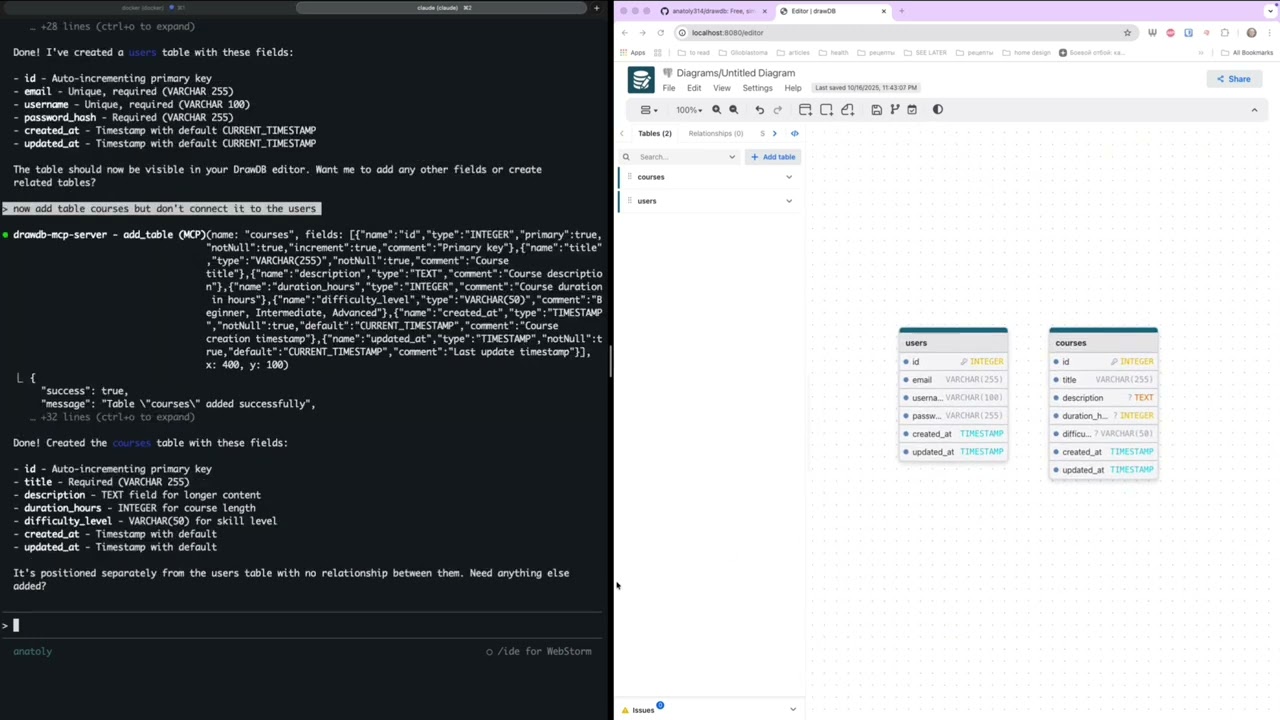This screenshot has width=1280, height=720.
Task: Grab the drag handle beside users
Action: point(629,201)
